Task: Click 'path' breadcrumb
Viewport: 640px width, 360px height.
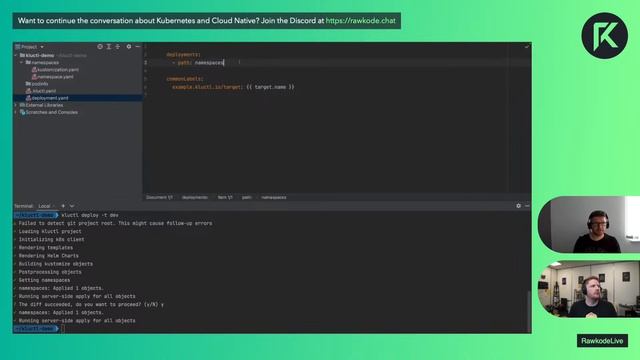Action: [247, 198]
